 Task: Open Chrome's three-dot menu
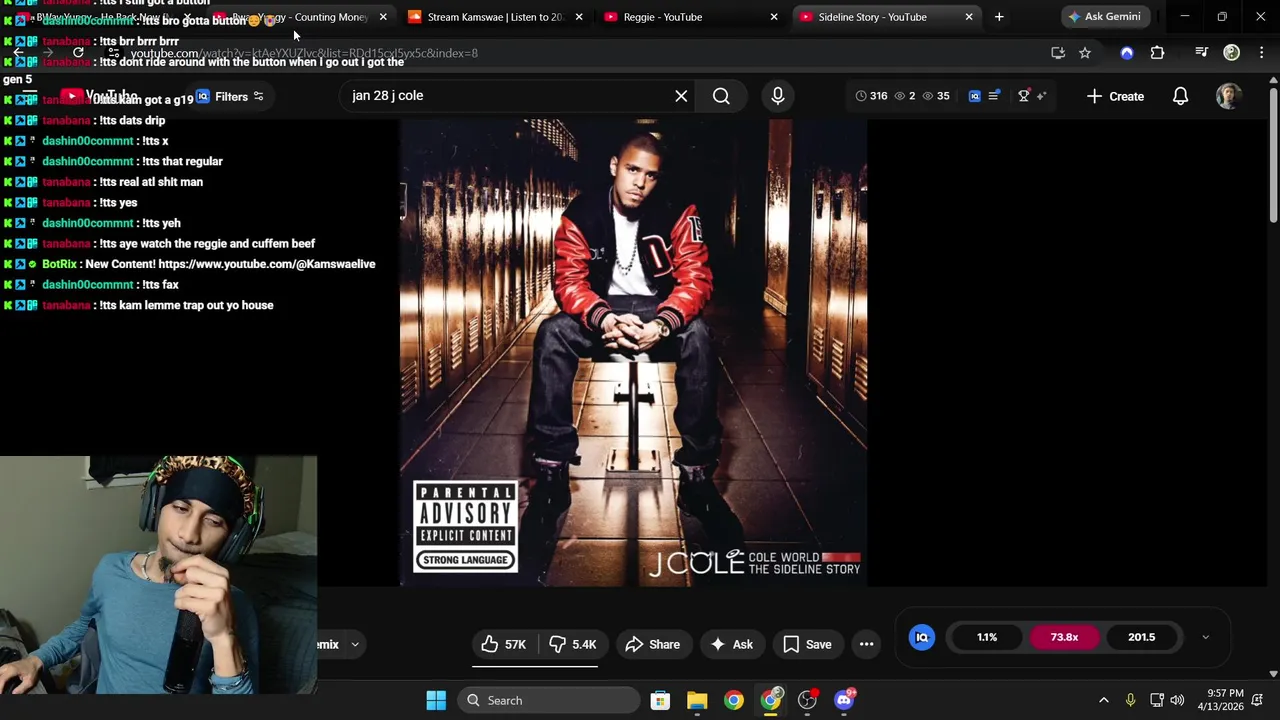coord(1261,53)
